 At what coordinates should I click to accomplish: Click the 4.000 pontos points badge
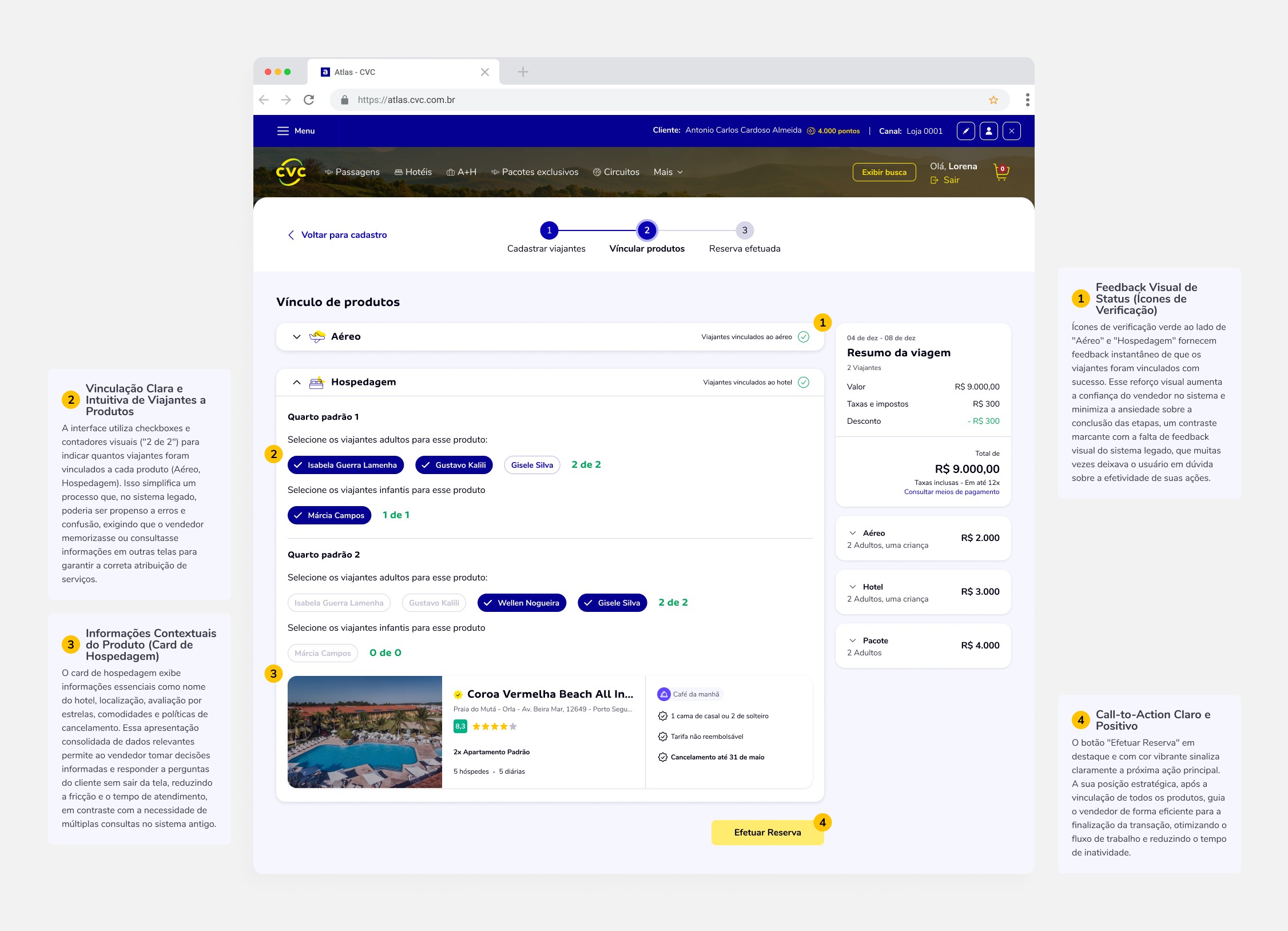[x=833, y=131]
